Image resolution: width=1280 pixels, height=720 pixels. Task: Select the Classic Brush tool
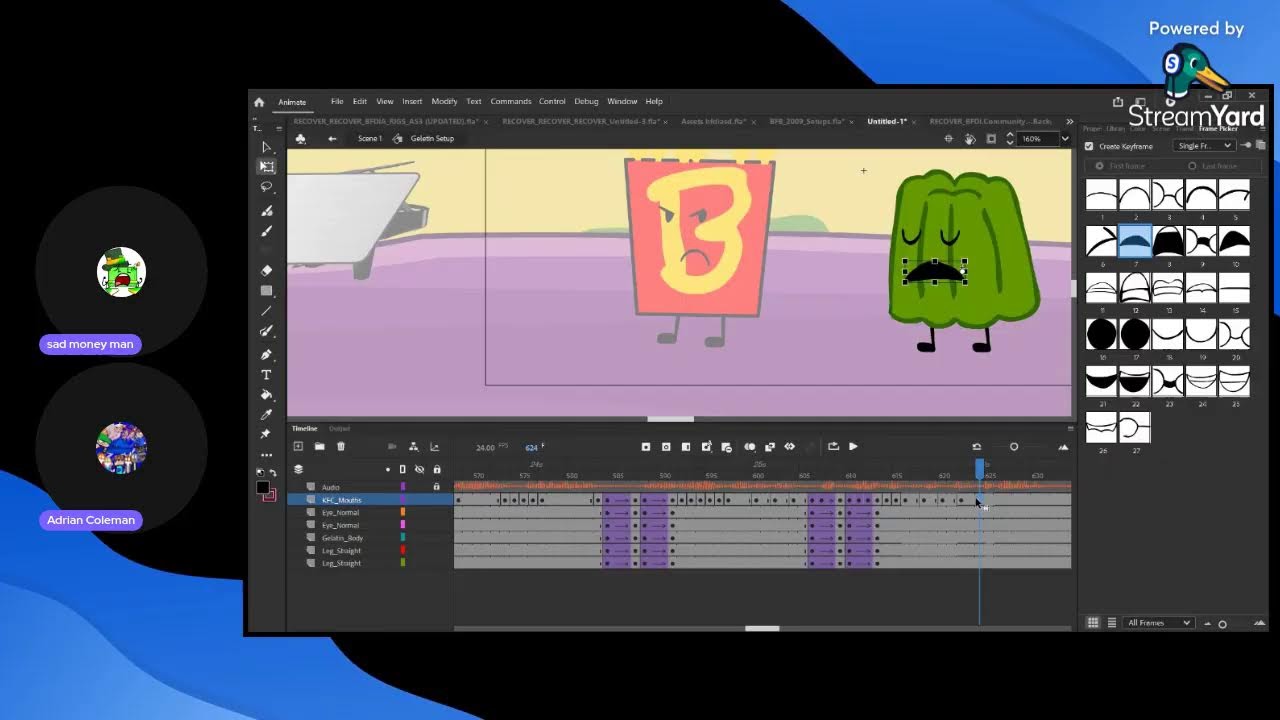(x=267, y=231)
